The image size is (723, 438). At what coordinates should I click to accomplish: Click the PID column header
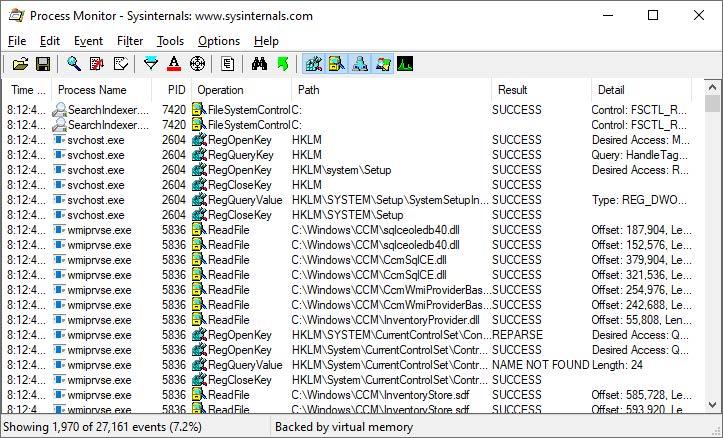(x=172, y=90)
